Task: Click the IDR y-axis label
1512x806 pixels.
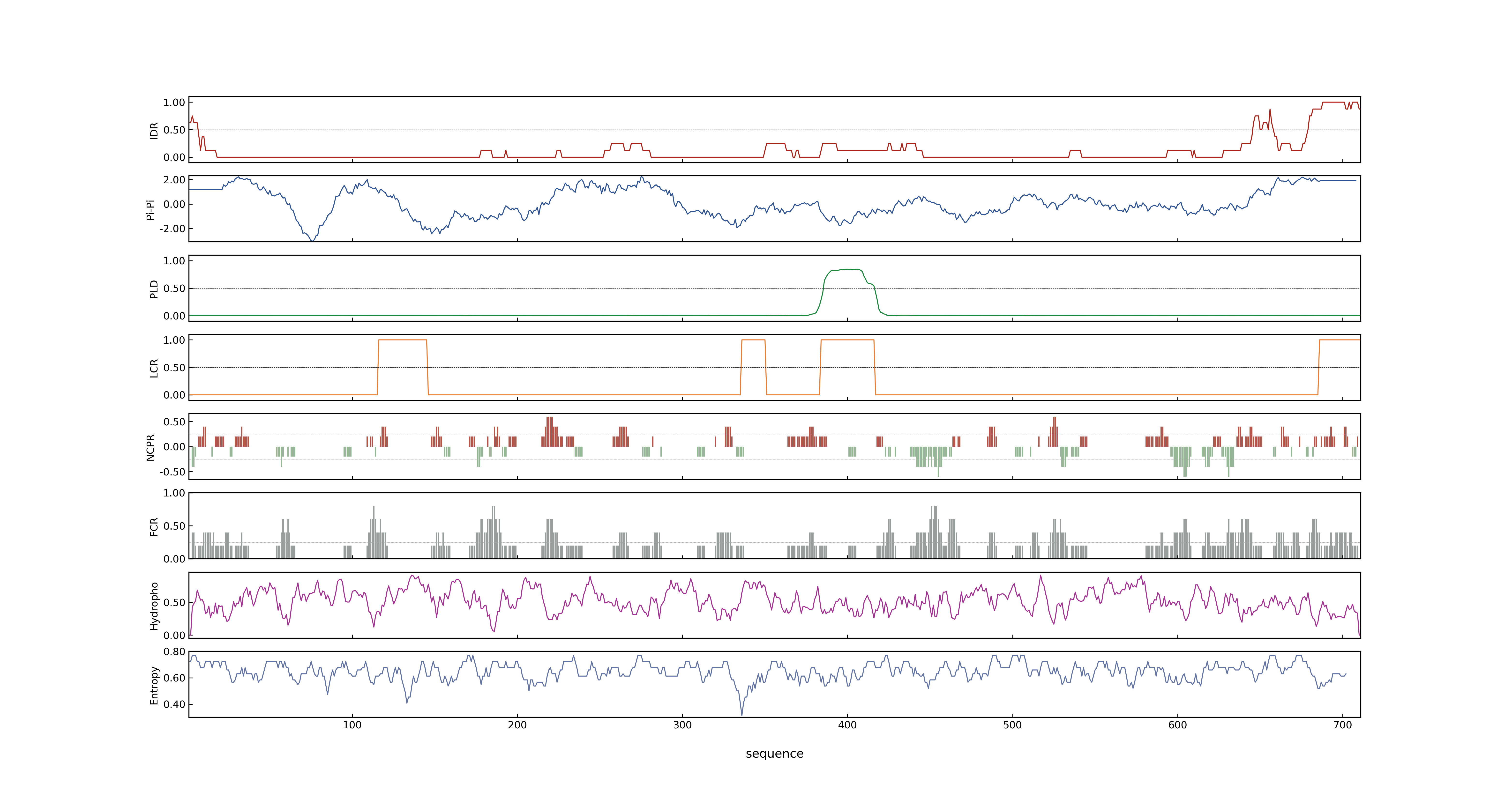Action: pyautogui.click(x=154, y=130)
